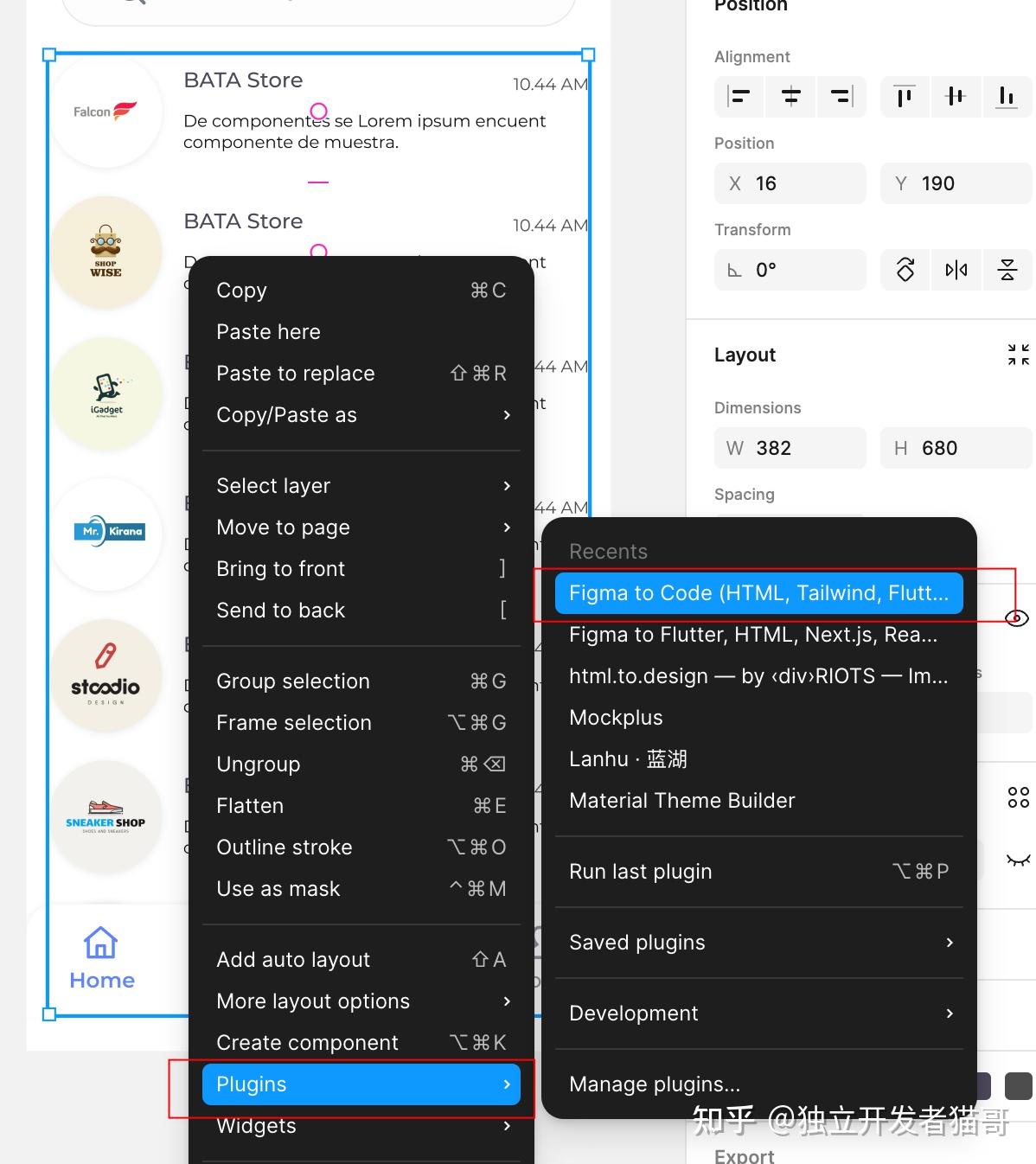Click the shrink arrows icon beside Layout
Screen dimensions: 1036x1164
[x=1018, y=355]
